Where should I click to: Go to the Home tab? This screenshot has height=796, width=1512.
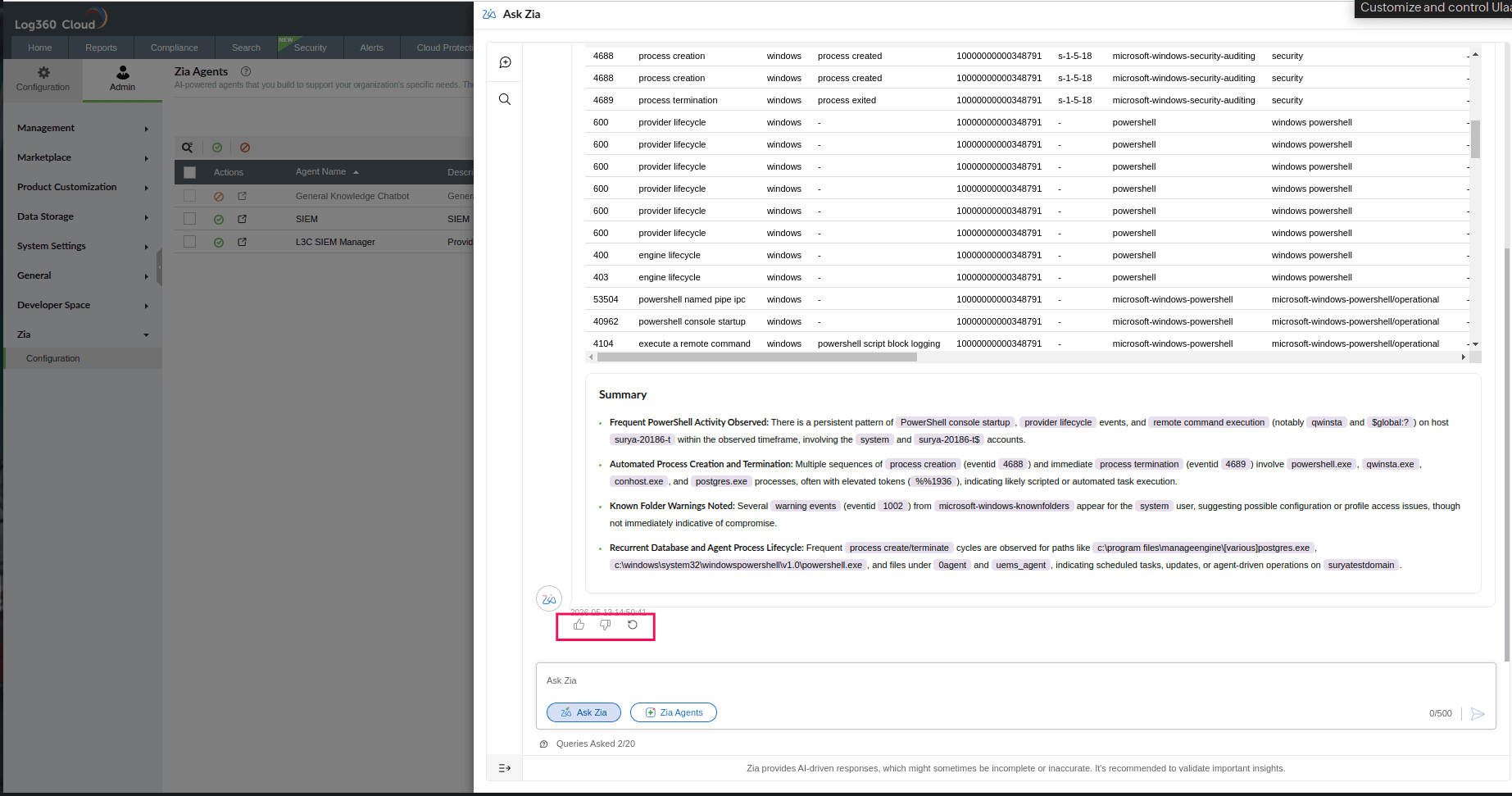coord(39,48)
